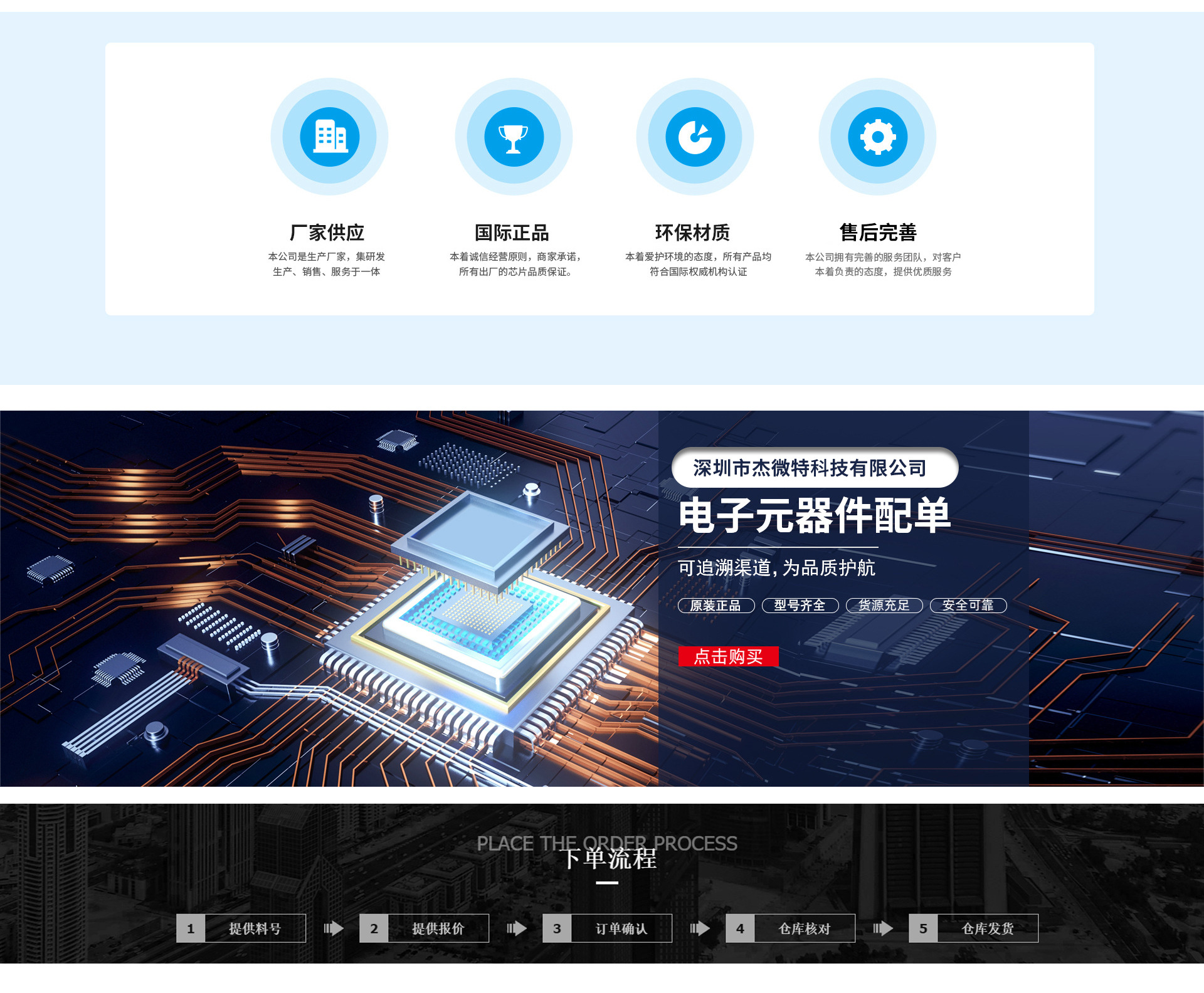The width and height of the screenshot is (1204, 993).
Task: Click the trophy icon for 国际正品
Action: pos(514,137)
